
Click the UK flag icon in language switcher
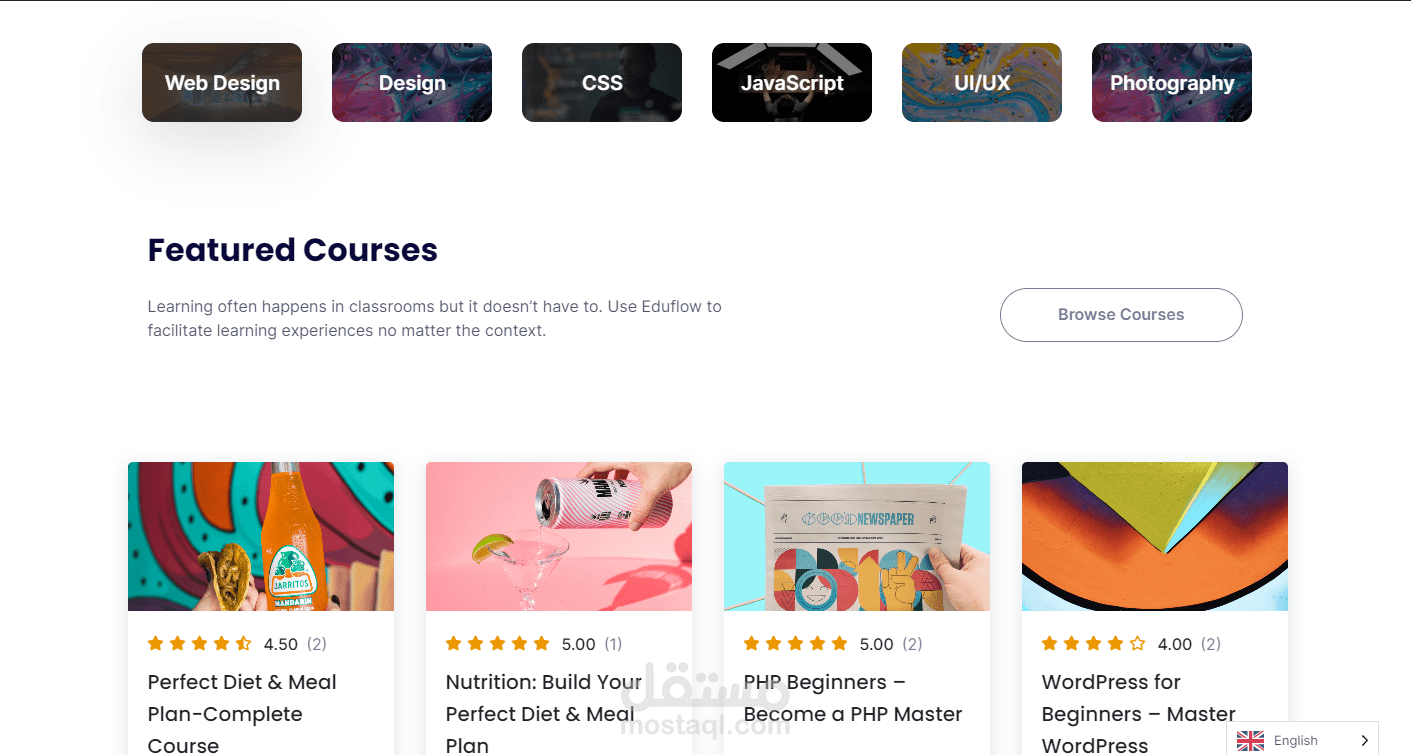coord(1250,741)
